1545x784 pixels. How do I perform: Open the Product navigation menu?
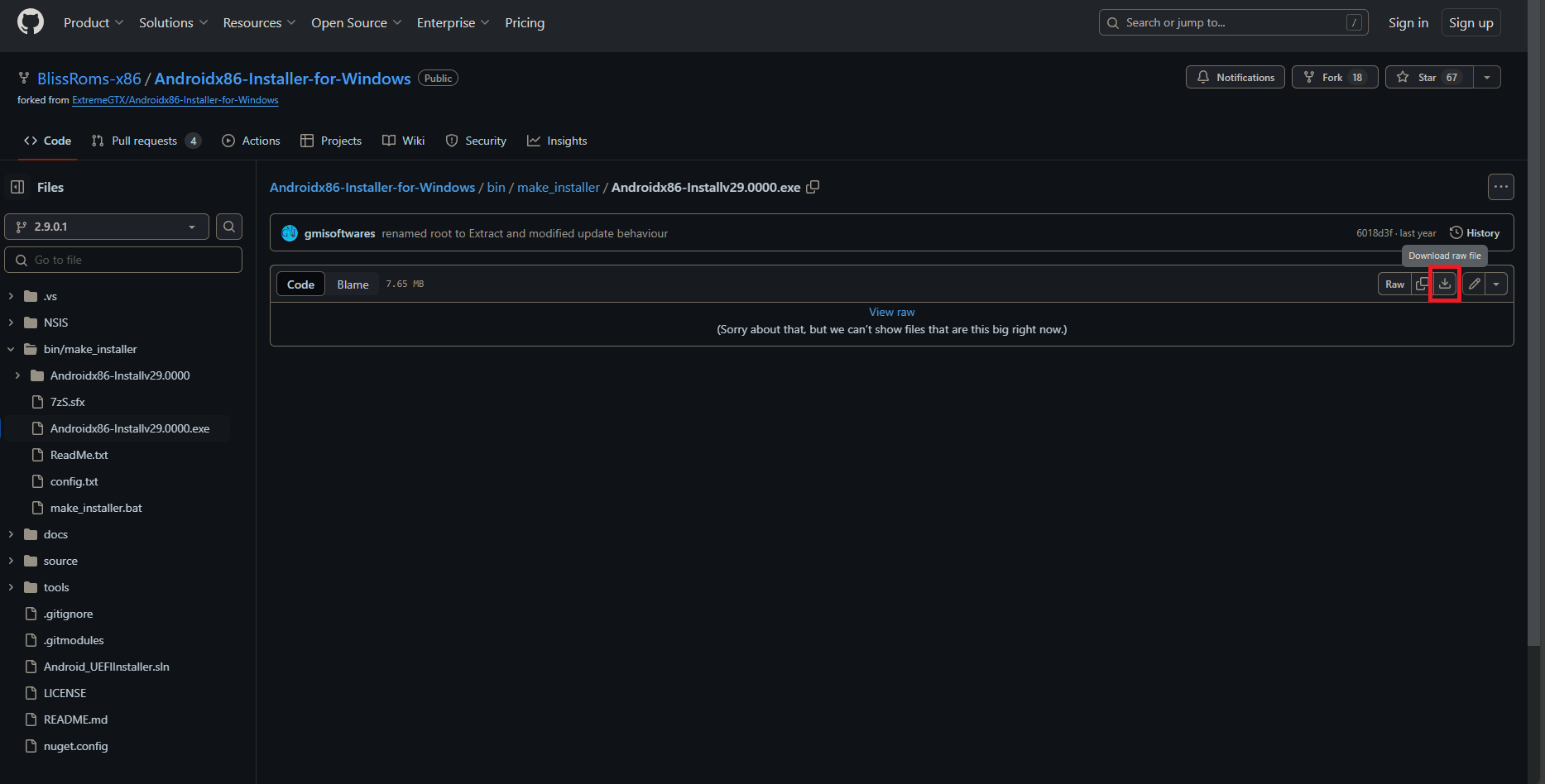93,22
